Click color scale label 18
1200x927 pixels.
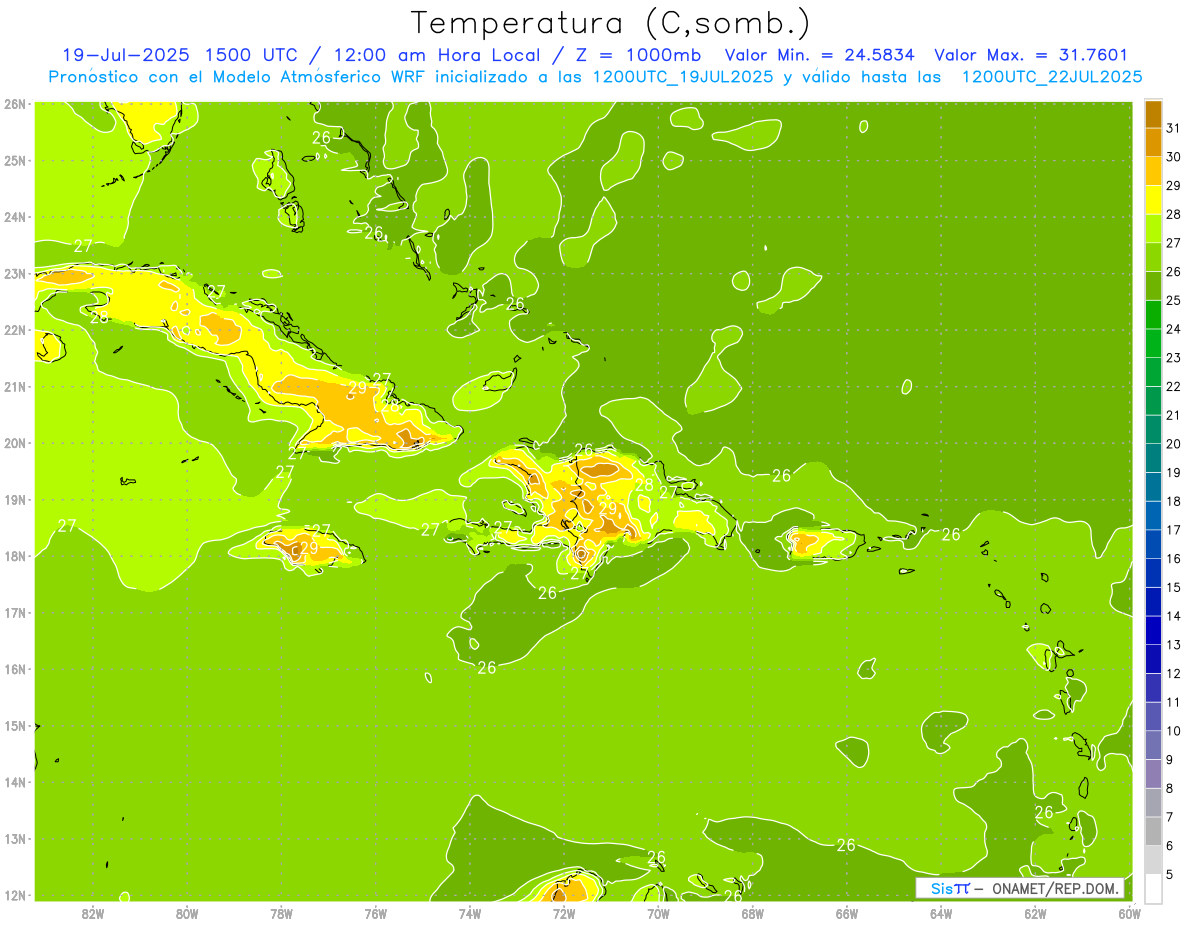(1174, 501)
